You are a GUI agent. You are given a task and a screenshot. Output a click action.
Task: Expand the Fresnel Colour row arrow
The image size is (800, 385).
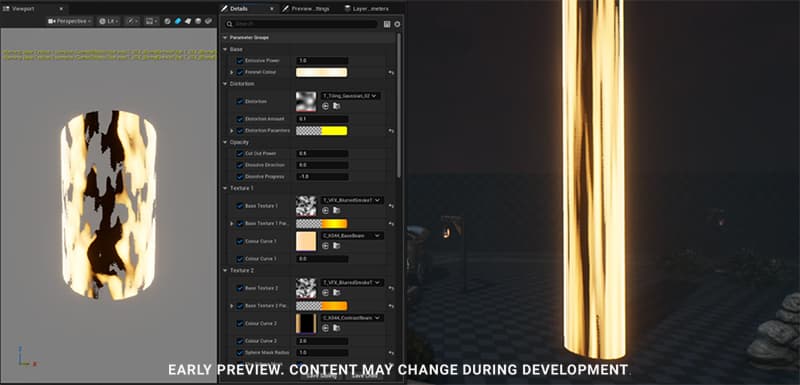[232, 72]
